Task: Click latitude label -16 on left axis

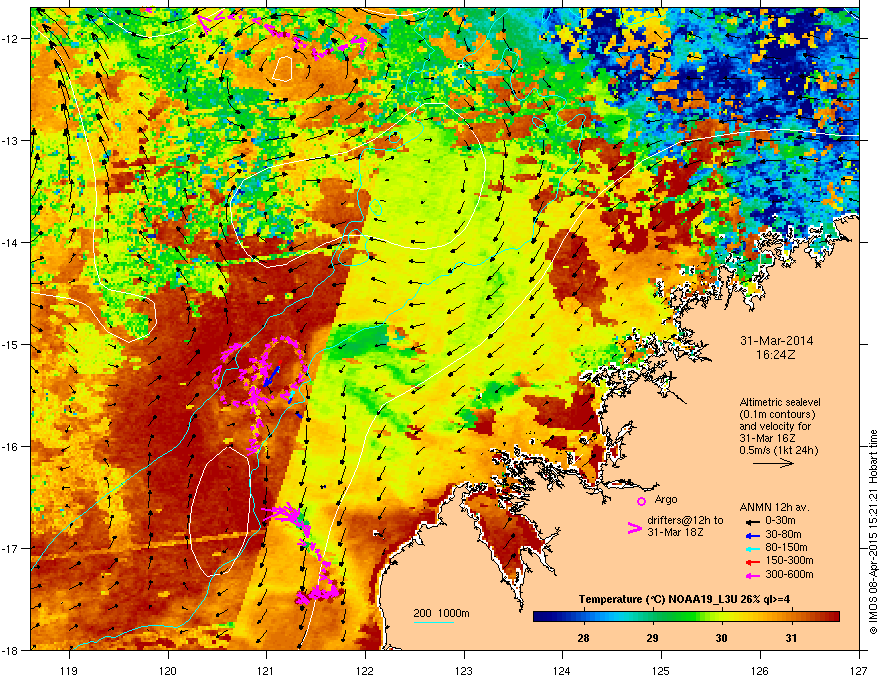Action: pyautogui.click(x=10, y=447)
